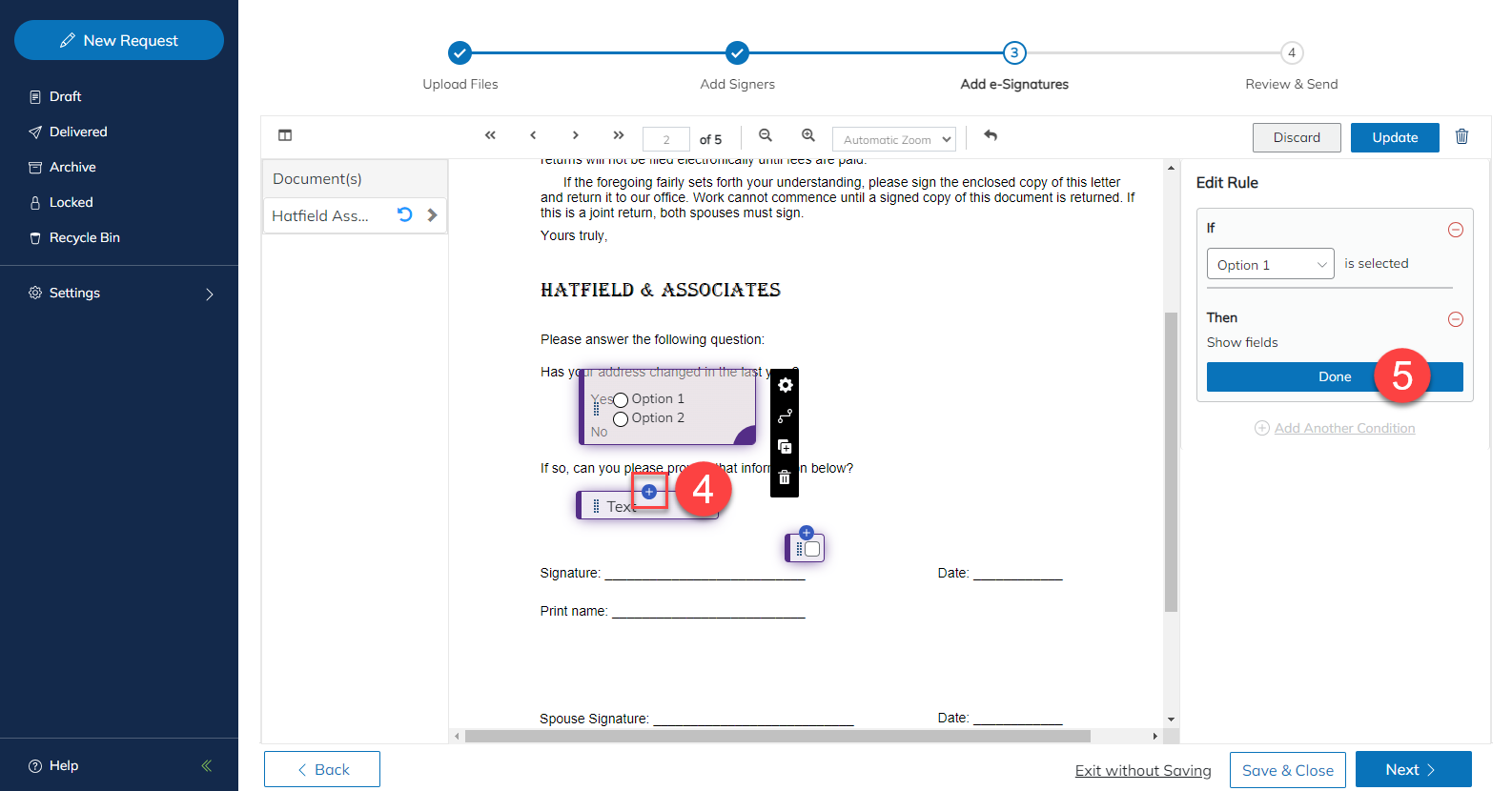This screenshot has width=1512, height=791.
Task: Click the zoom out magnifier icon
Action: pos(765,135)
